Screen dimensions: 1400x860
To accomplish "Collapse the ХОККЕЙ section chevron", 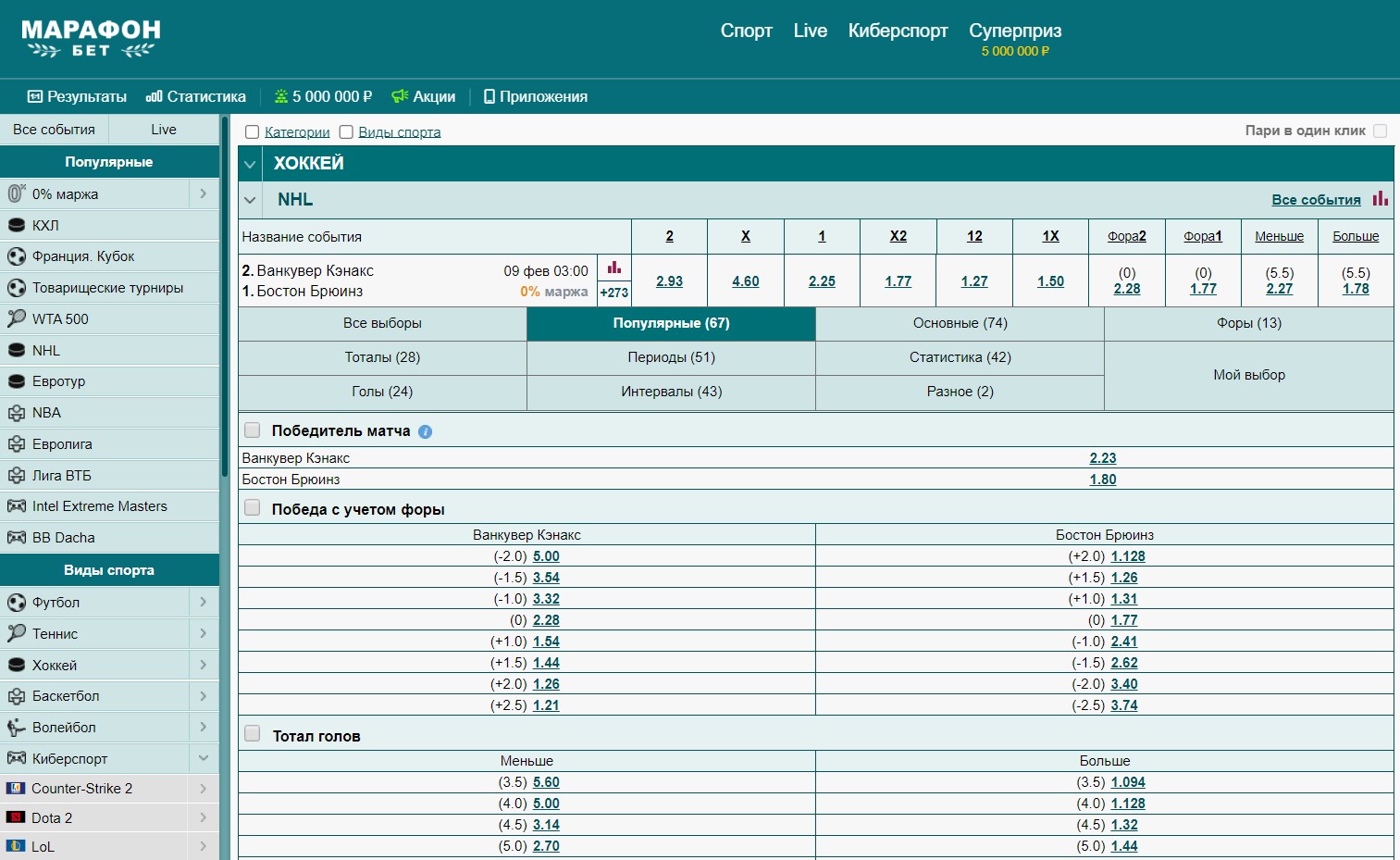I will (x=250, y=164).
